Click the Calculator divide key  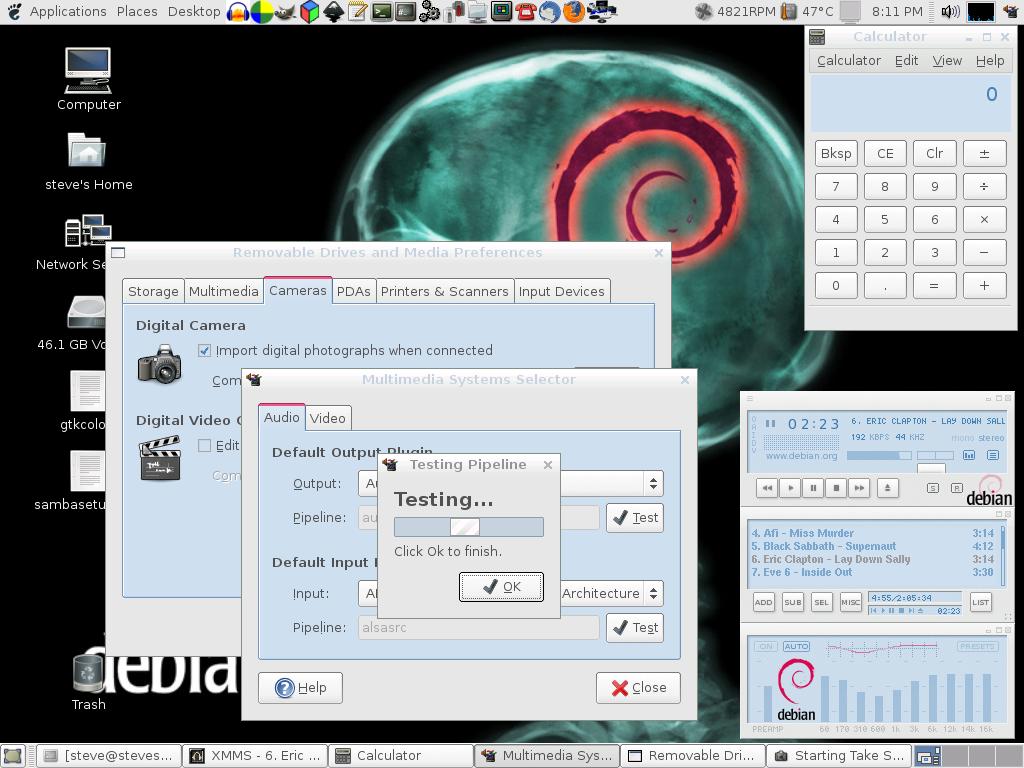coord(984,187)
